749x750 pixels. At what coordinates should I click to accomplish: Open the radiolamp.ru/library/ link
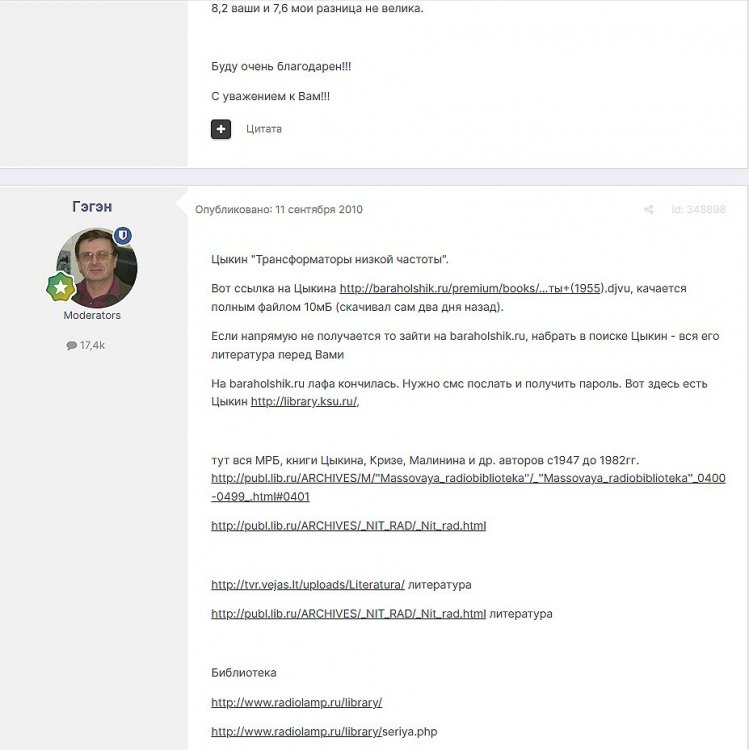(x=297, y=703)
